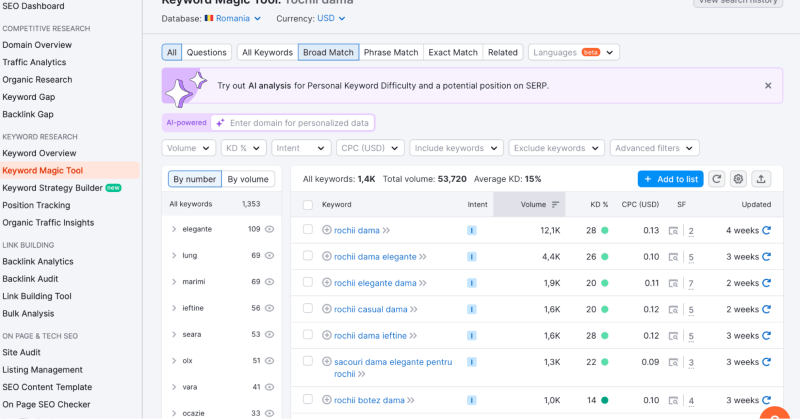Open SERP features icon for rochii dama elegante

click(x=674, y=257)
